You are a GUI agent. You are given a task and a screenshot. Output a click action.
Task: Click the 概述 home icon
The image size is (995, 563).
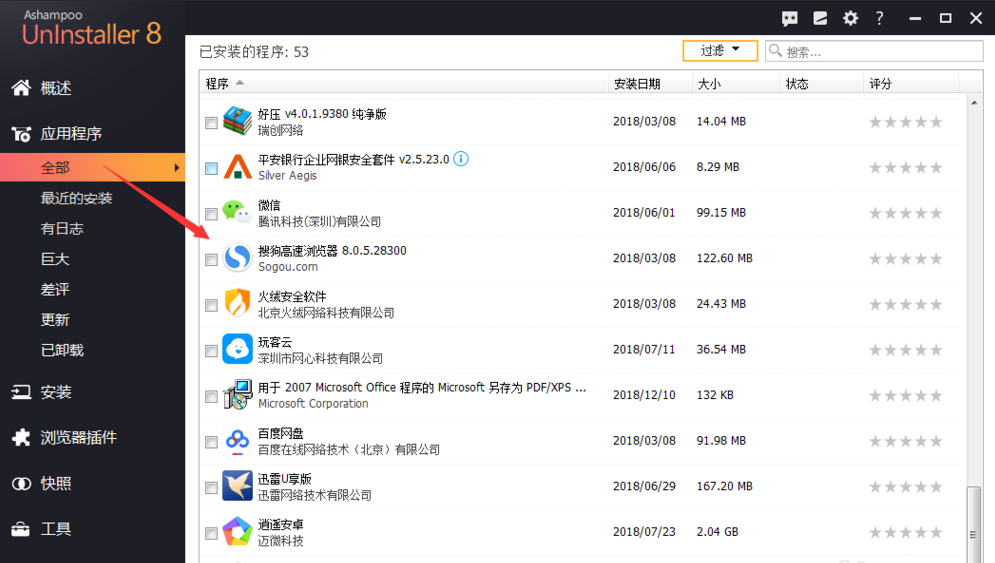(x=21, y=88)
